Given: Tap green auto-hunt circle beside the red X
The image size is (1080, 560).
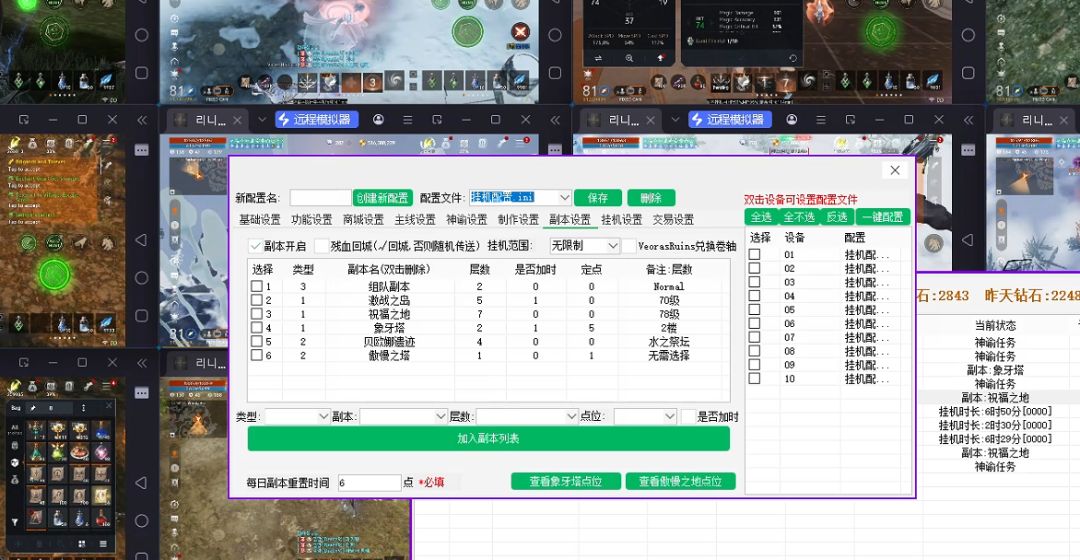Looking at the screenshot, I should coord(468,31).
